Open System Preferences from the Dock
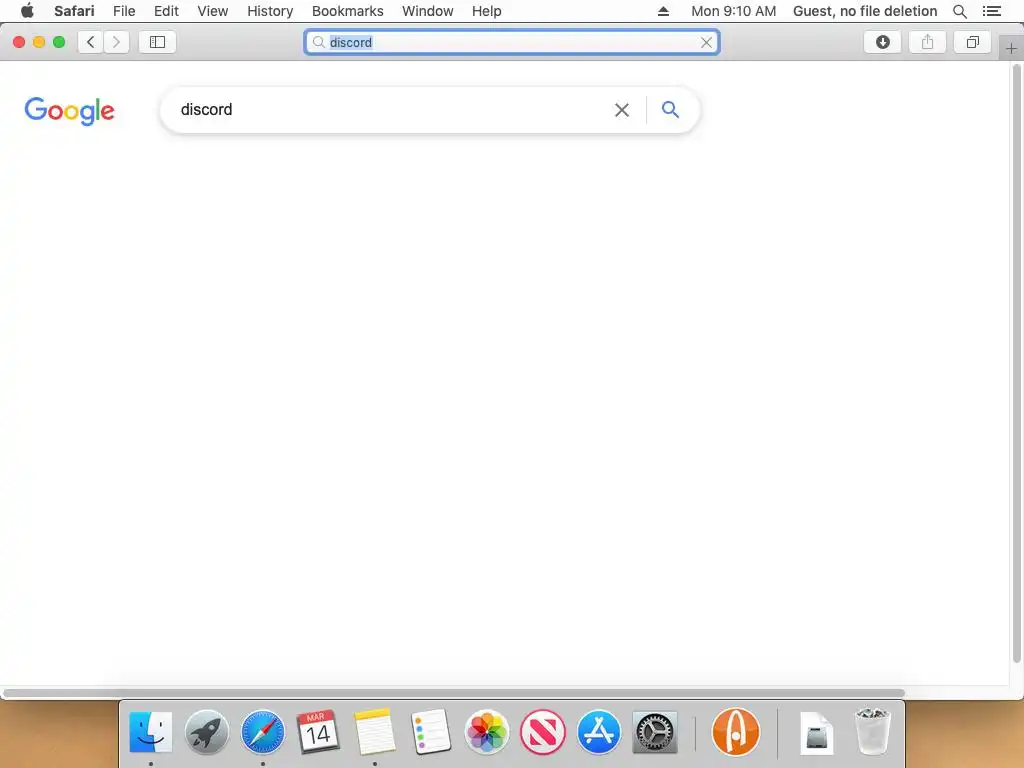Image resolution: width=1024 pixels, height=768 pixels. click(654, 732)
